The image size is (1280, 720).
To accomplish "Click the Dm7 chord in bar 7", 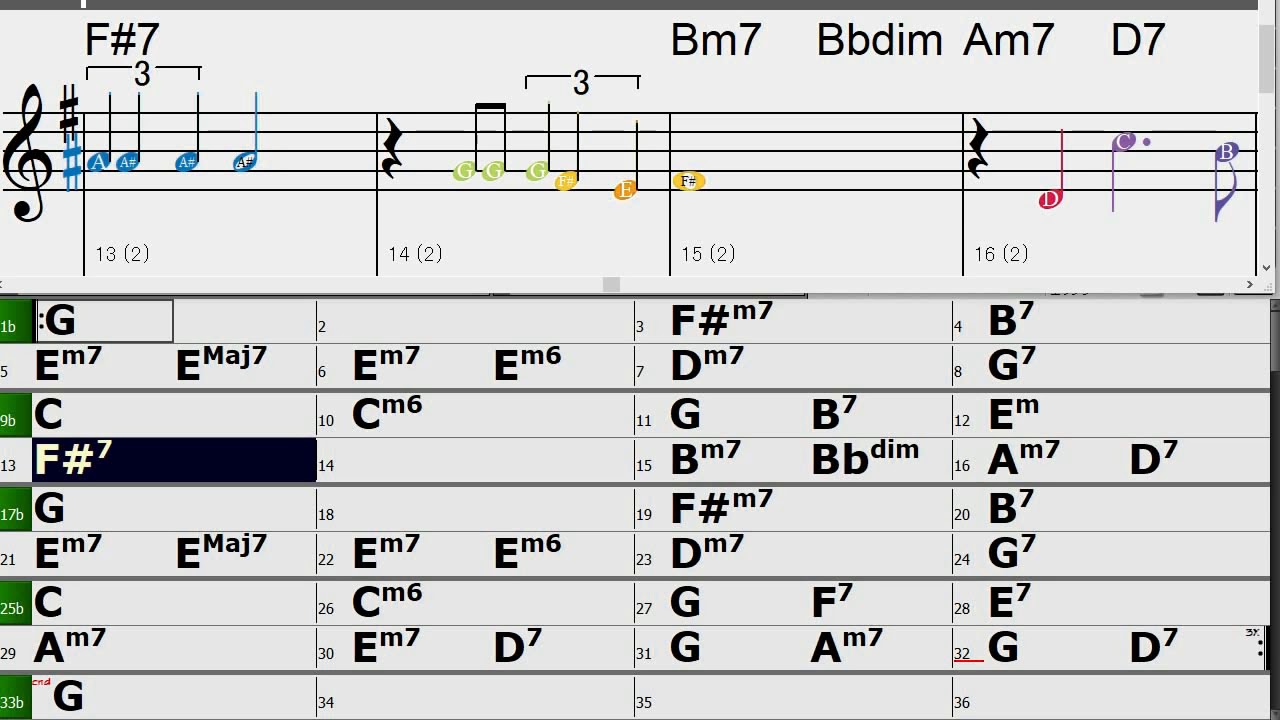I will pos(706,366).
